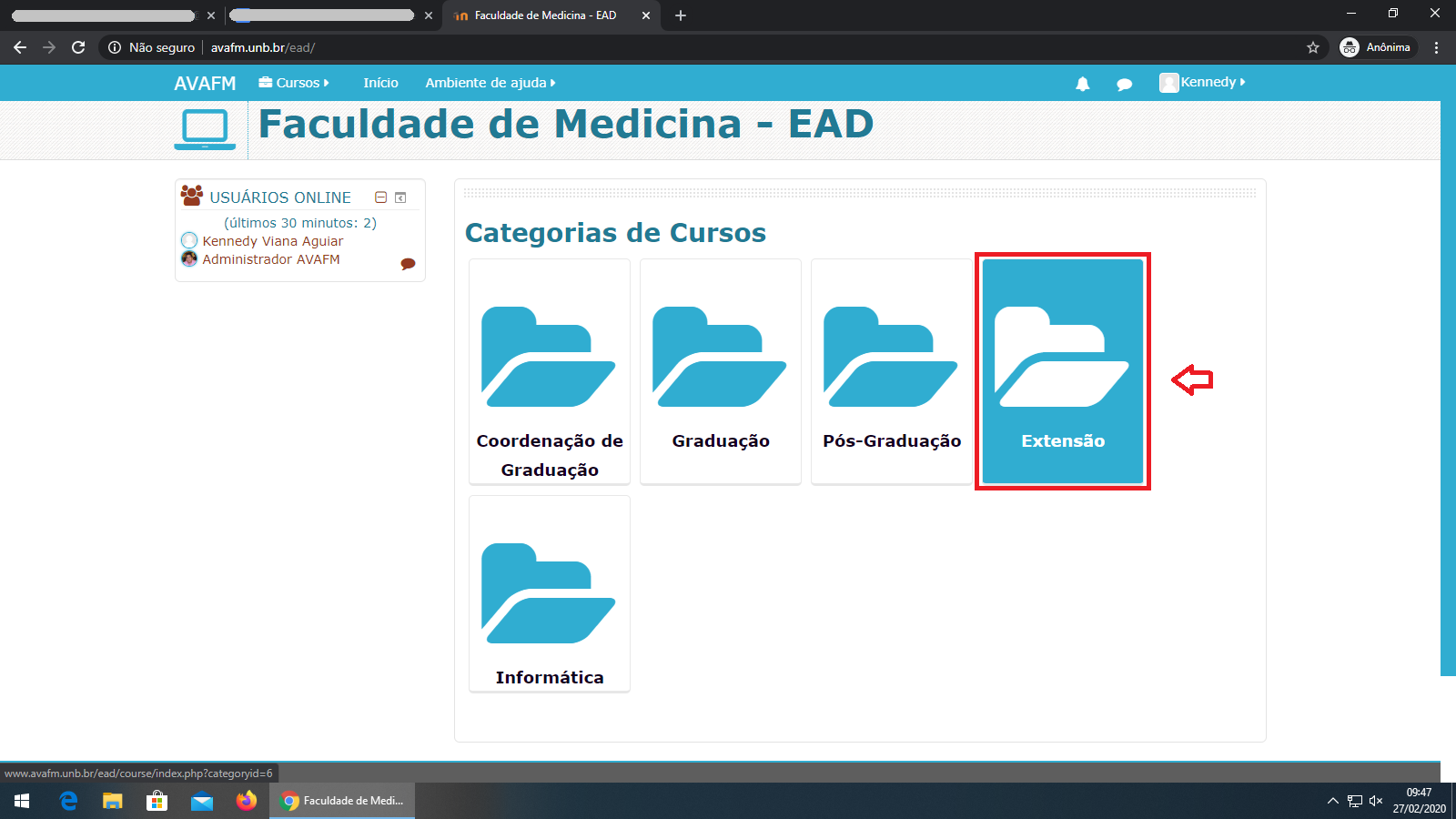
Task: Expand the Ambiente de ajuda menu
Action: 490,83
